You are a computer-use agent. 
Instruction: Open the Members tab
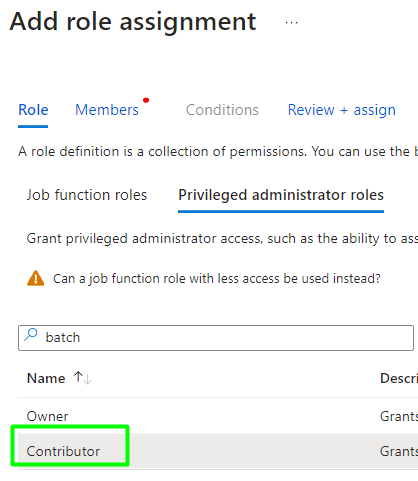[x=107, y=110]
